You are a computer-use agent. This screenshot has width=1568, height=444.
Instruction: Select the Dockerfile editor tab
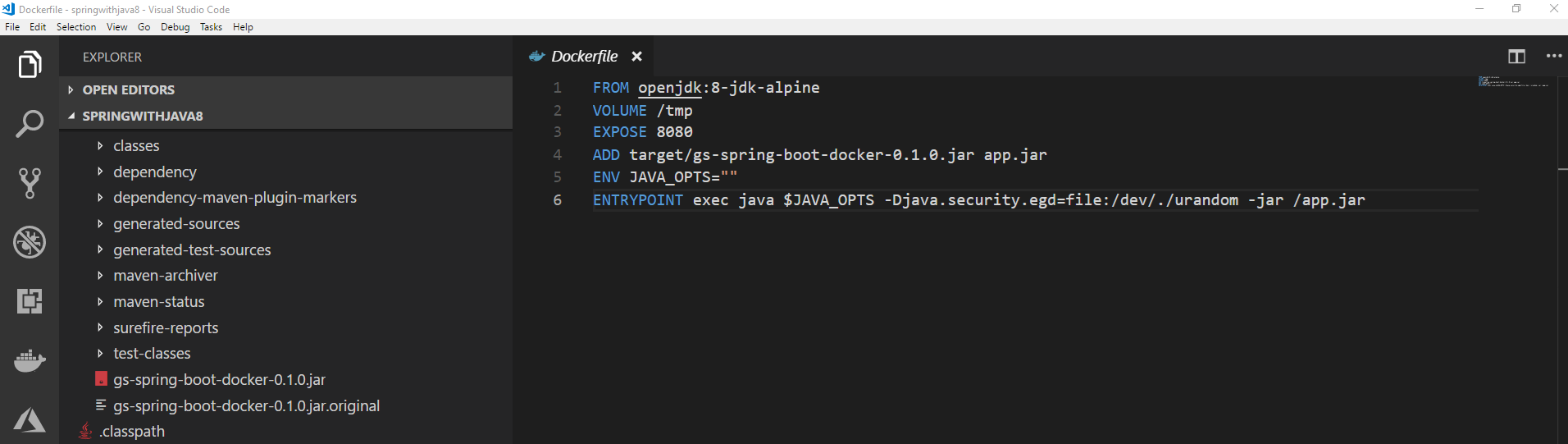tap(584, 57)
